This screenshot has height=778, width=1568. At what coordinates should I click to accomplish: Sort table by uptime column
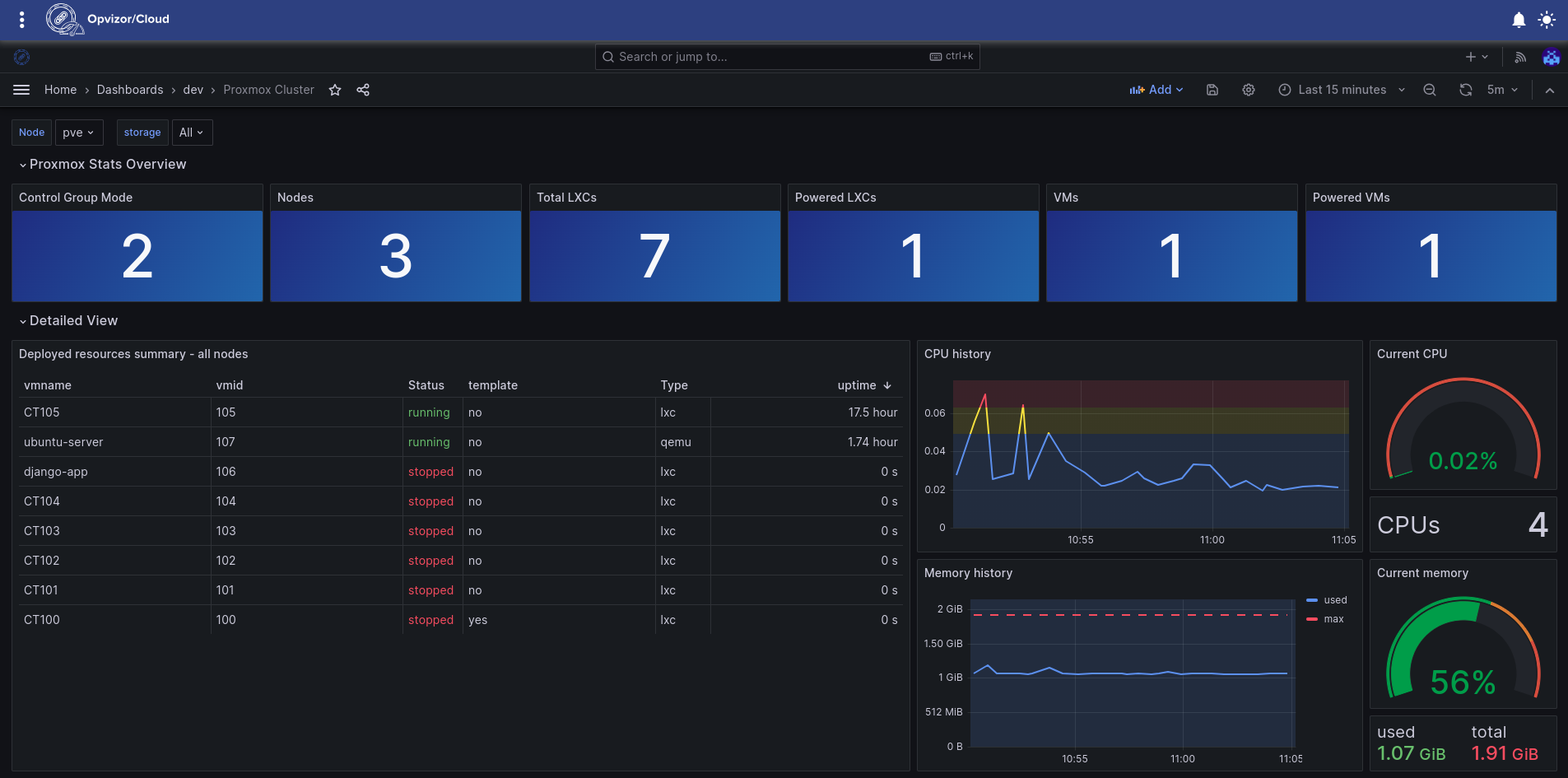(864, 385)
